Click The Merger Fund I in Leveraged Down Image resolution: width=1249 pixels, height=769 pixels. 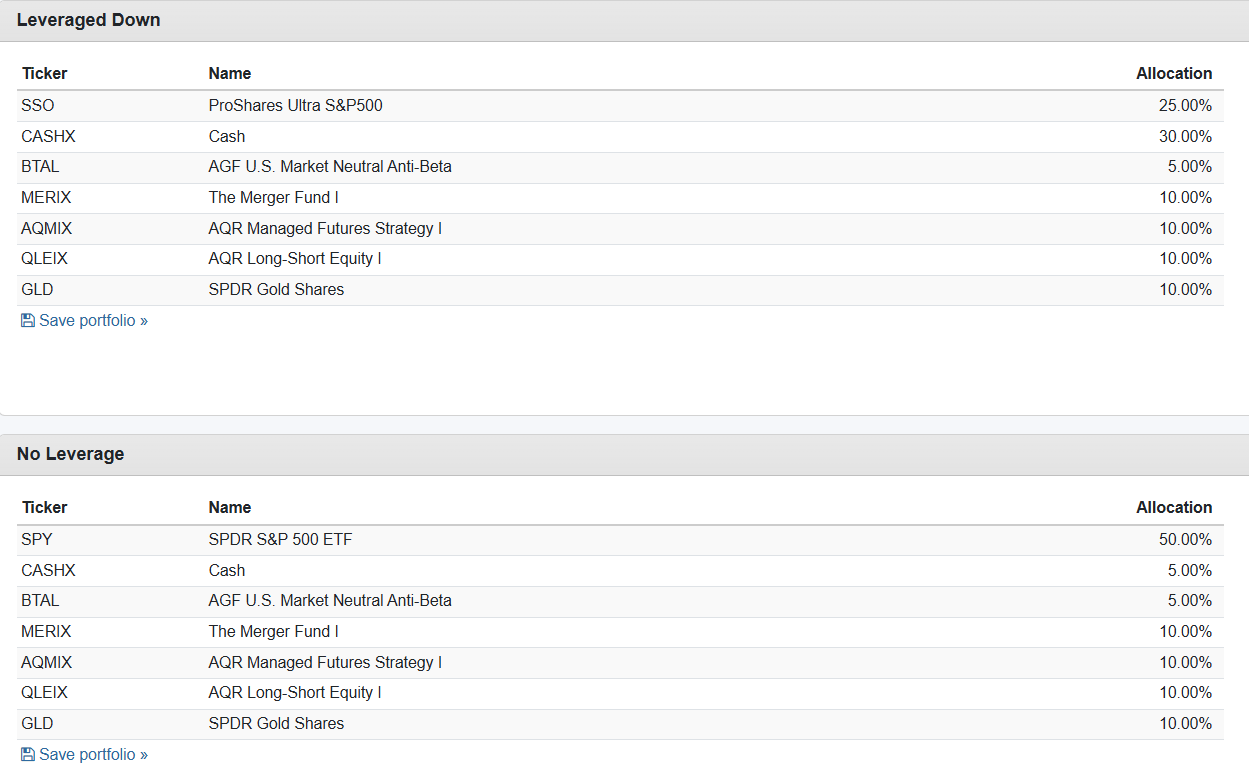pyautogui.click(x=273, y=197)
